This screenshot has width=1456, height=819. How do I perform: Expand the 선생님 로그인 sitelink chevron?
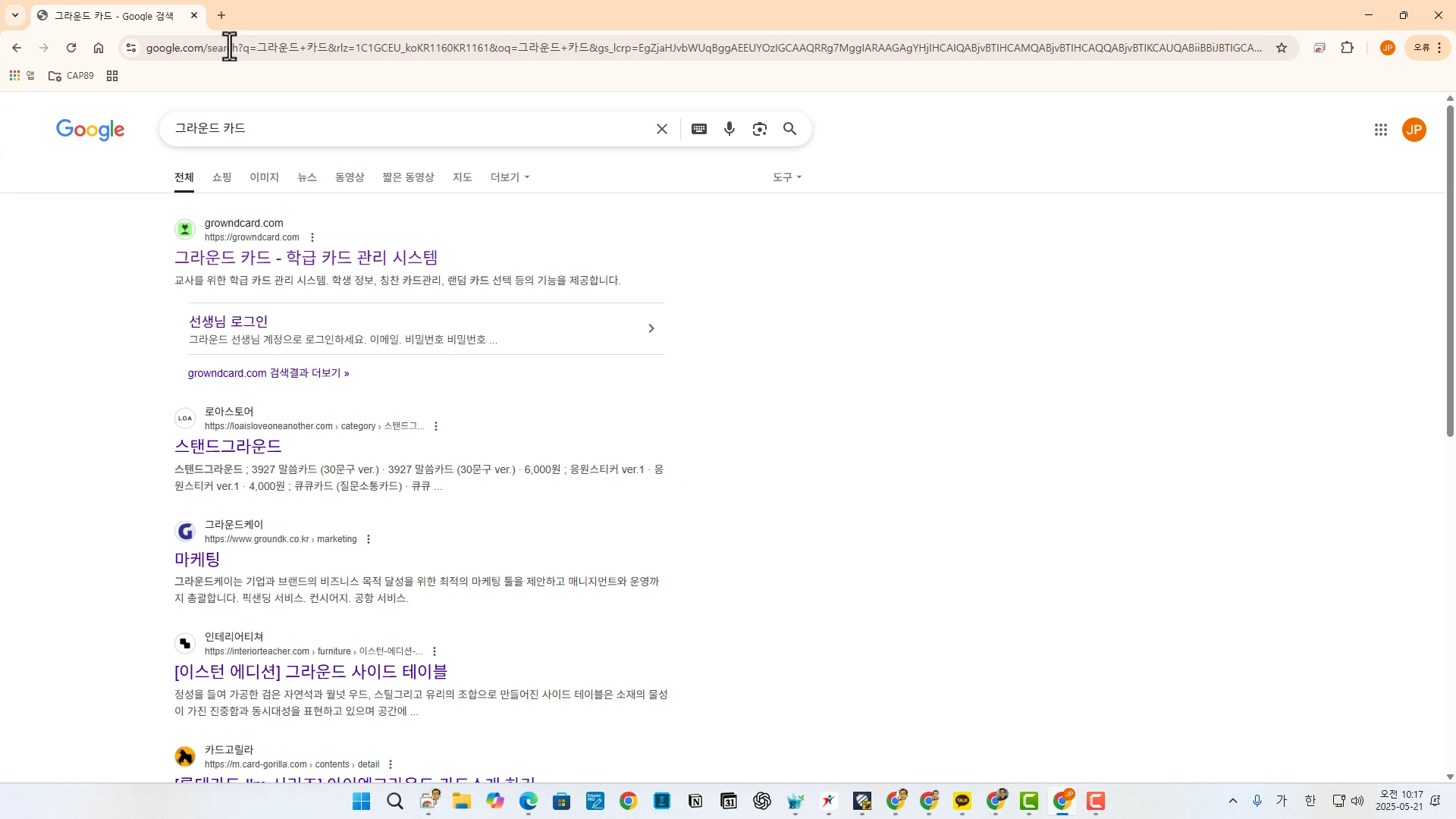651,328
